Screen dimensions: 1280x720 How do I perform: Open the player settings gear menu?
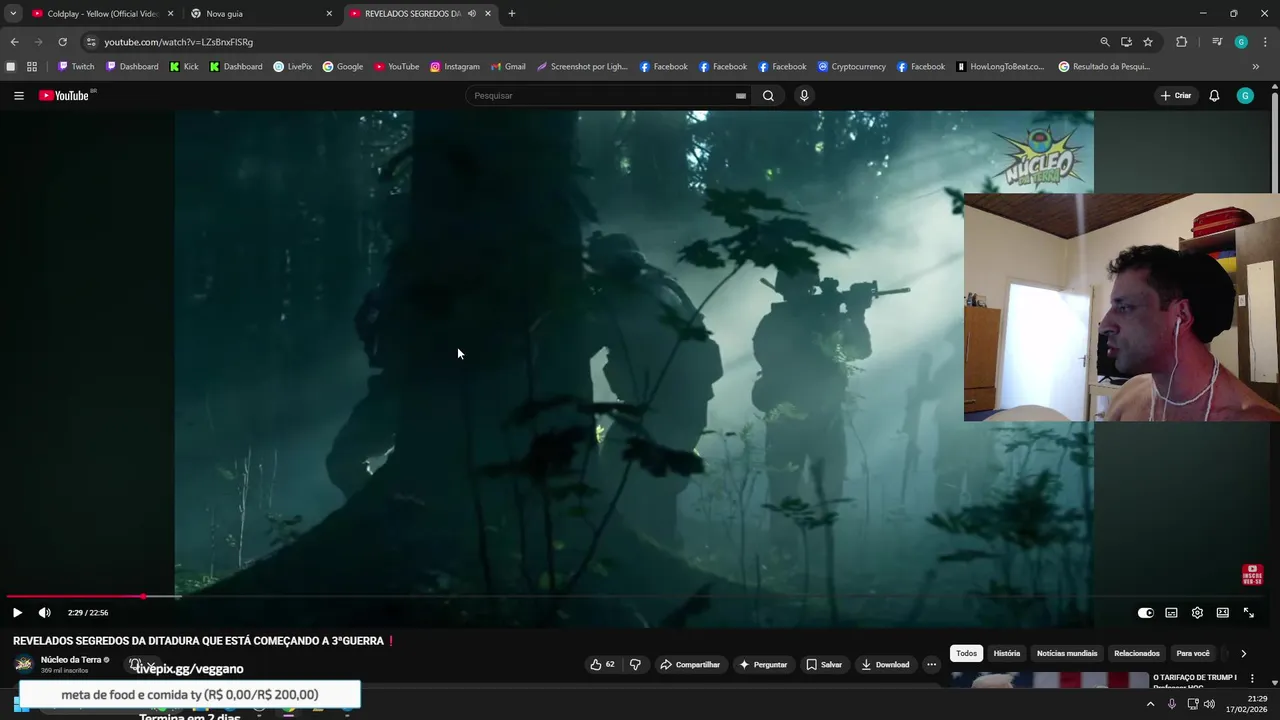1197,613
